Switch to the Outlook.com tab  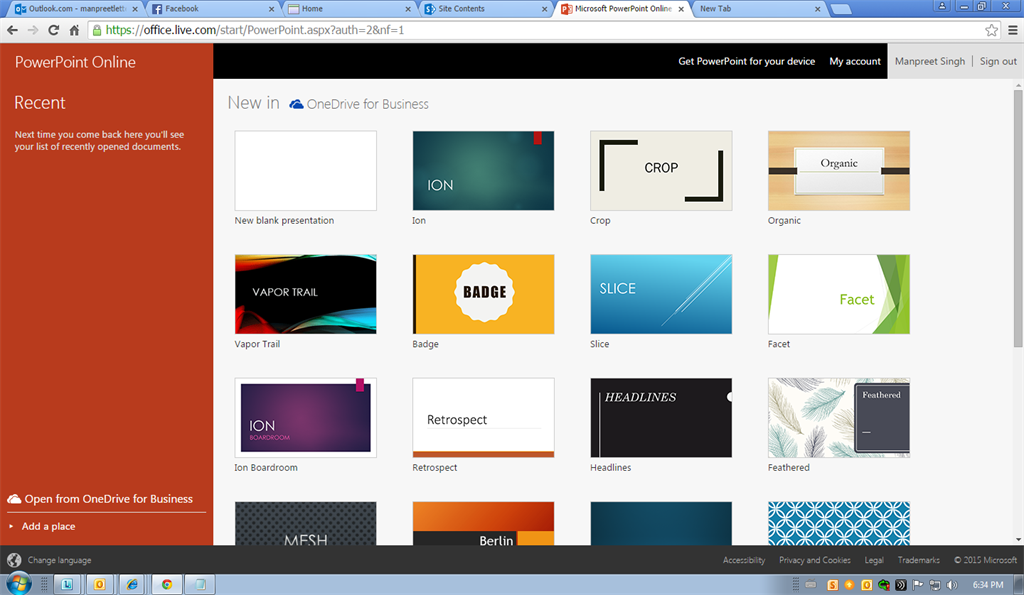[76, 9]
